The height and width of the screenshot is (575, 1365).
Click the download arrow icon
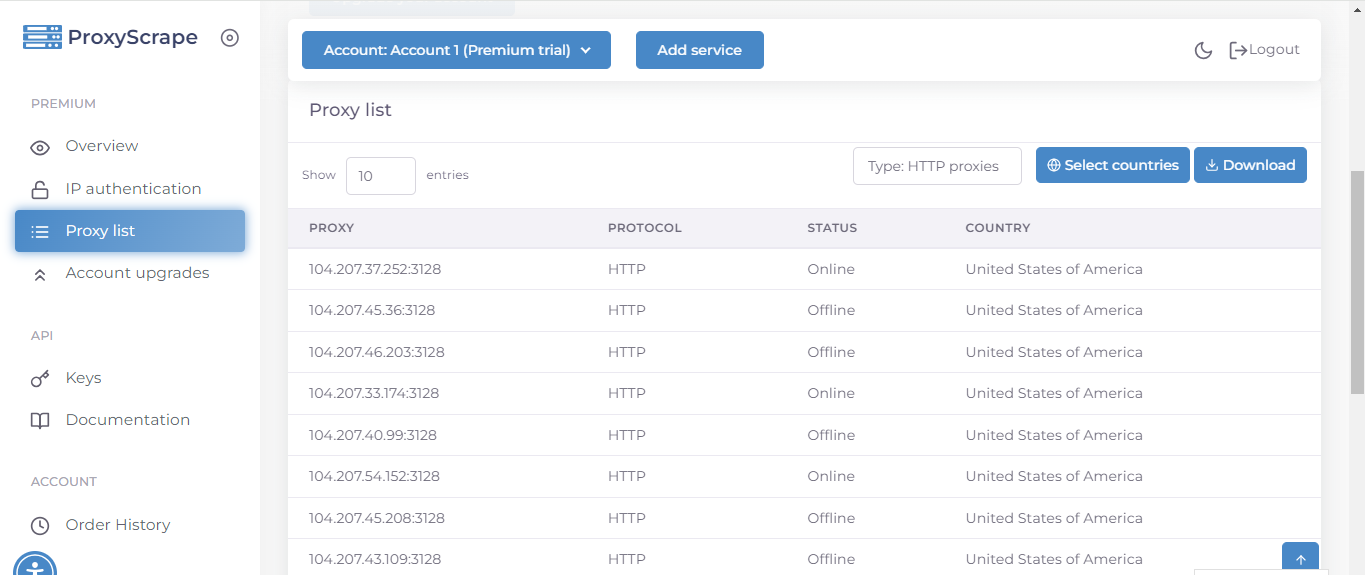1212,166
